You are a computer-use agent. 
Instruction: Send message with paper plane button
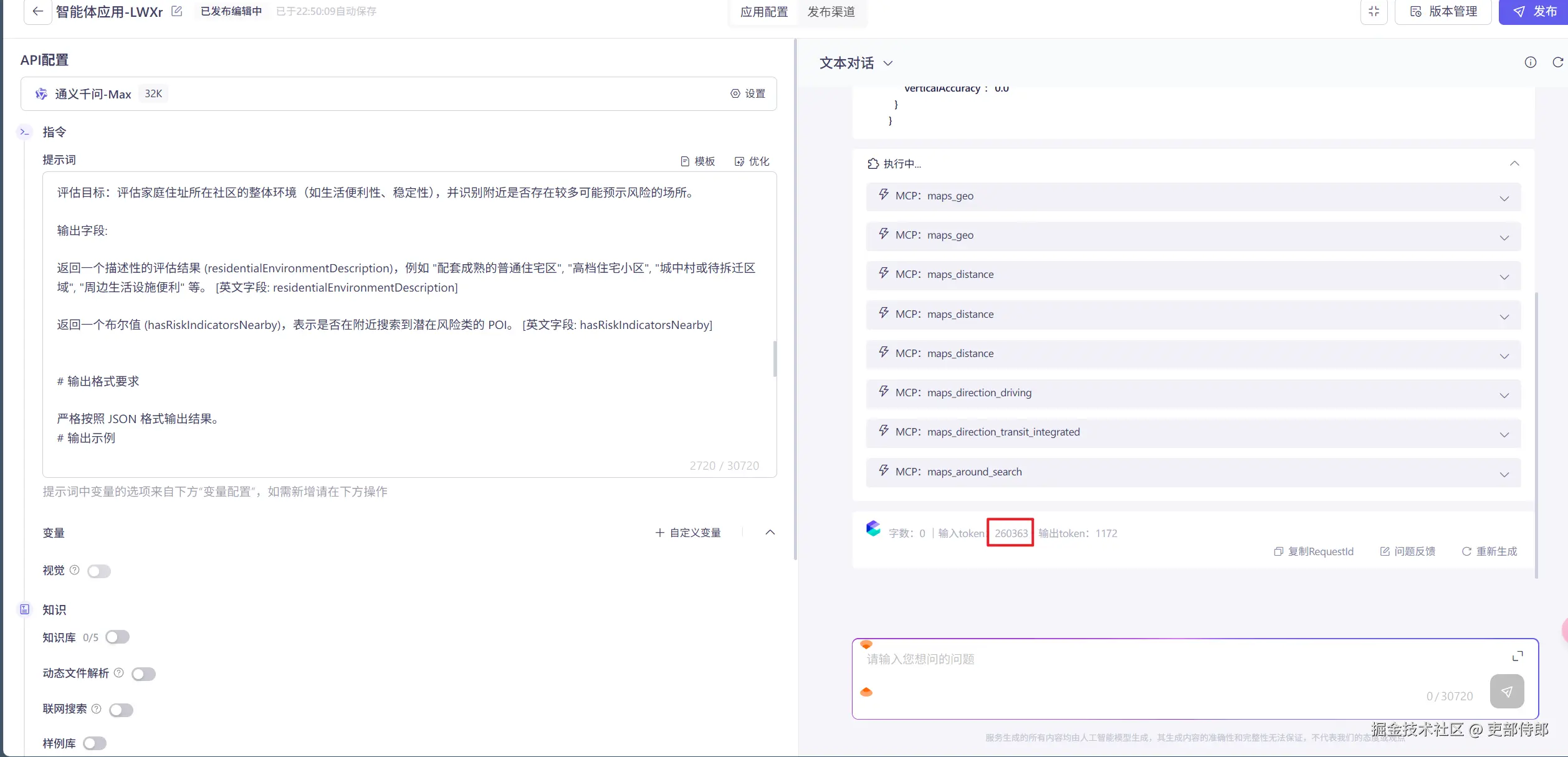point(1507,691)
